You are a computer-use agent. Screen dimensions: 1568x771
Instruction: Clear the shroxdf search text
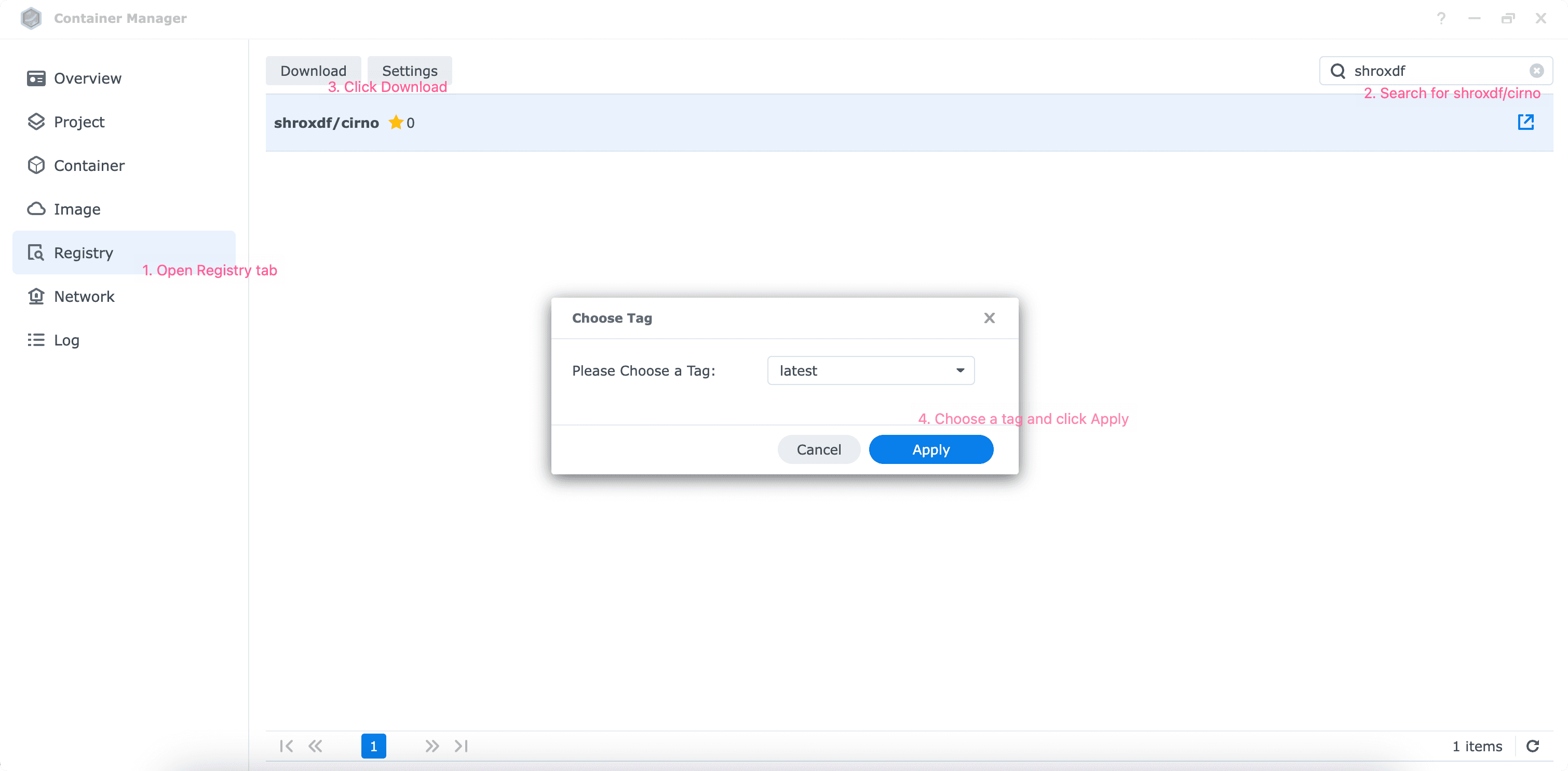(1536, 71)
